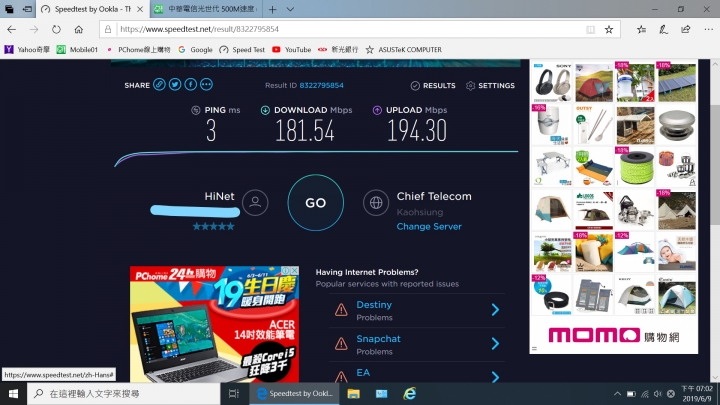Open the PChome Acer laptop ad
This screenshot has height=405, width=720.
coord(214,324)
